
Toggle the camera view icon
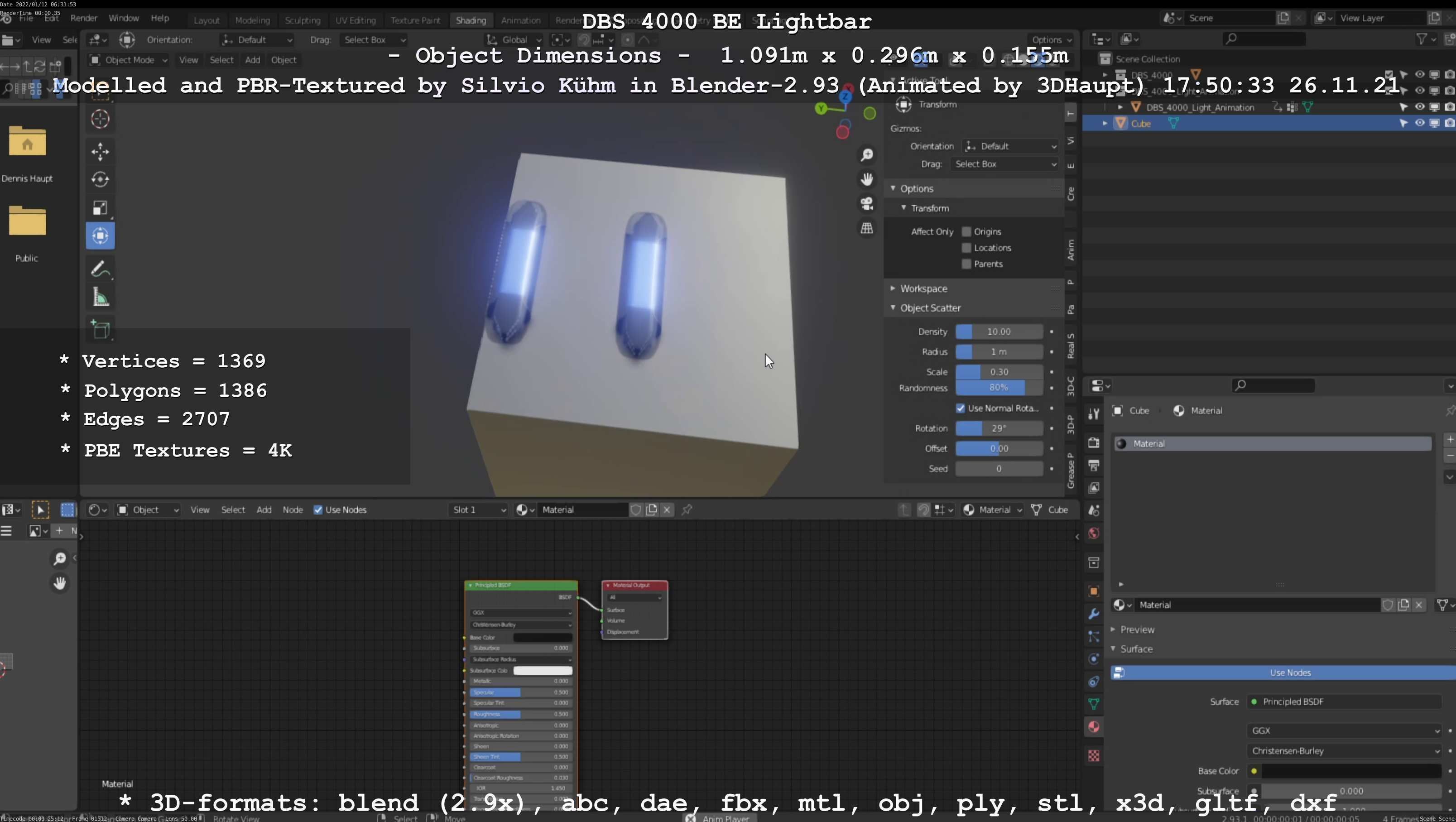(866, 203)
